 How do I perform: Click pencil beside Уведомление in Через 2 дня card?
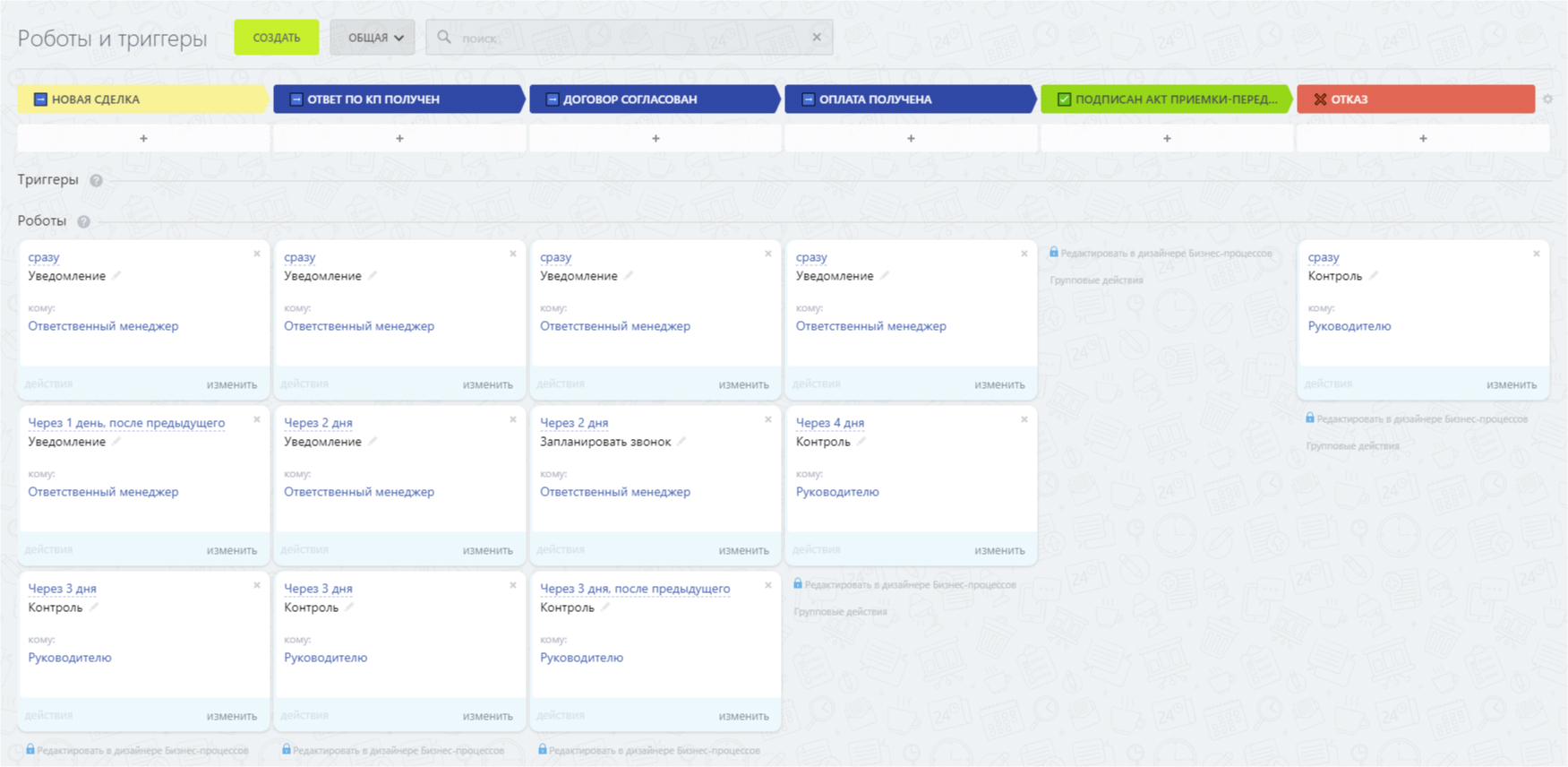[x=373, y=441]
